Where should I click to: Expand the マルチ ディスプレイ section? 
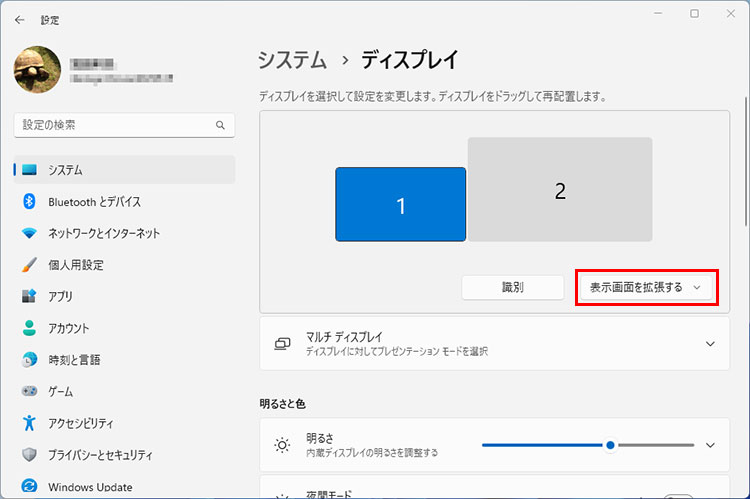(710, 344)
